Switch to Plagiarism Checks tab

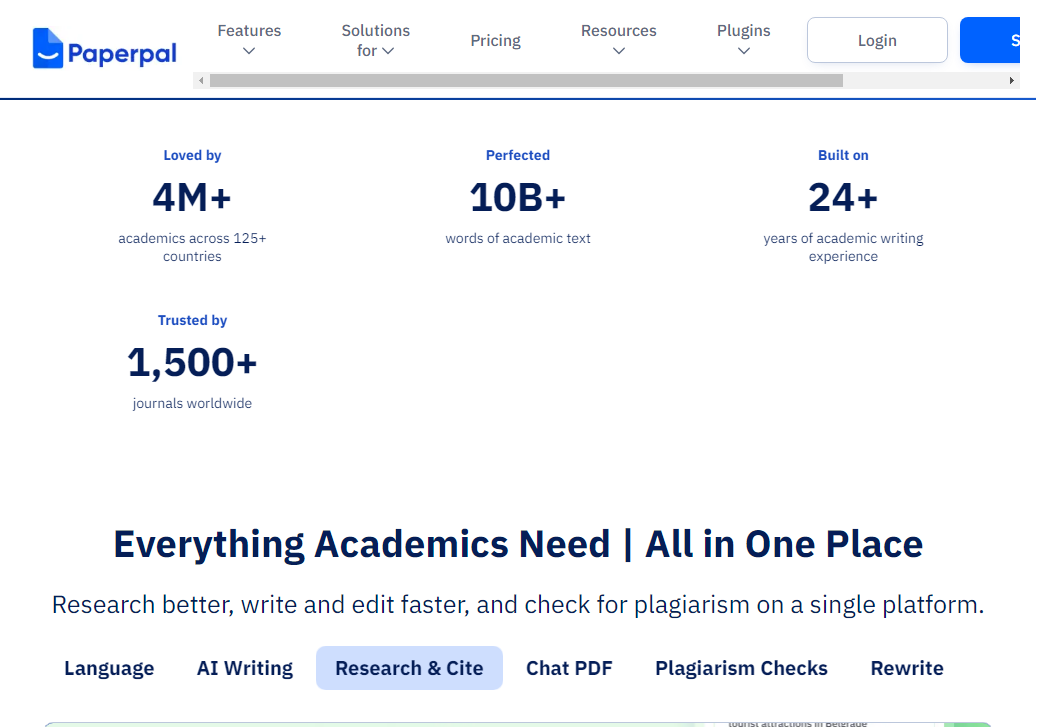(741, 668)
